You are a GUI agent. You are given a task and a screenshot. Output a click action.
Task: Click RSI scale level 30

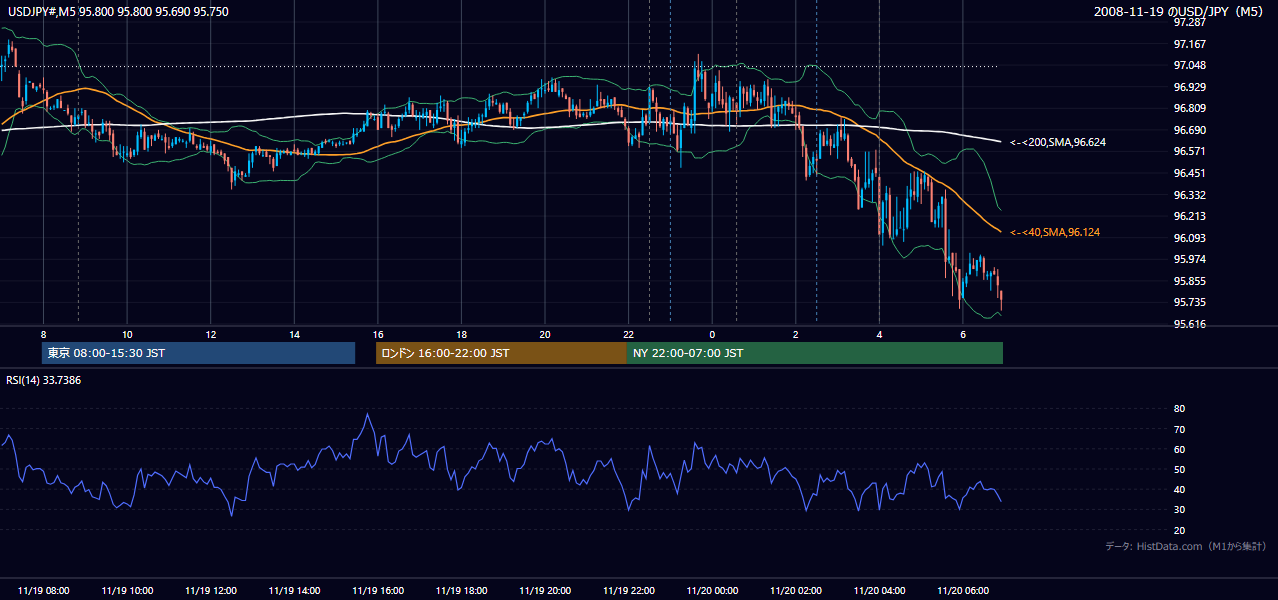[x=1179, y=510]
